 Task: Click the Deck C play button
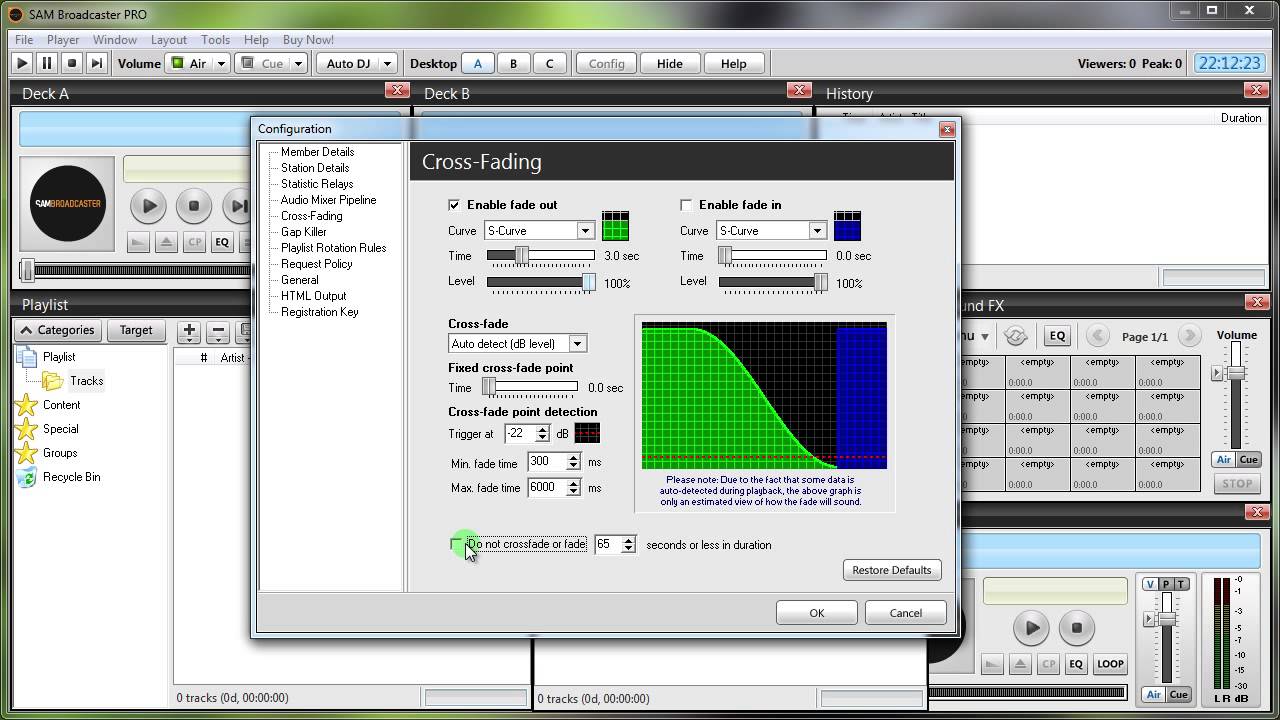[1031, 628]
